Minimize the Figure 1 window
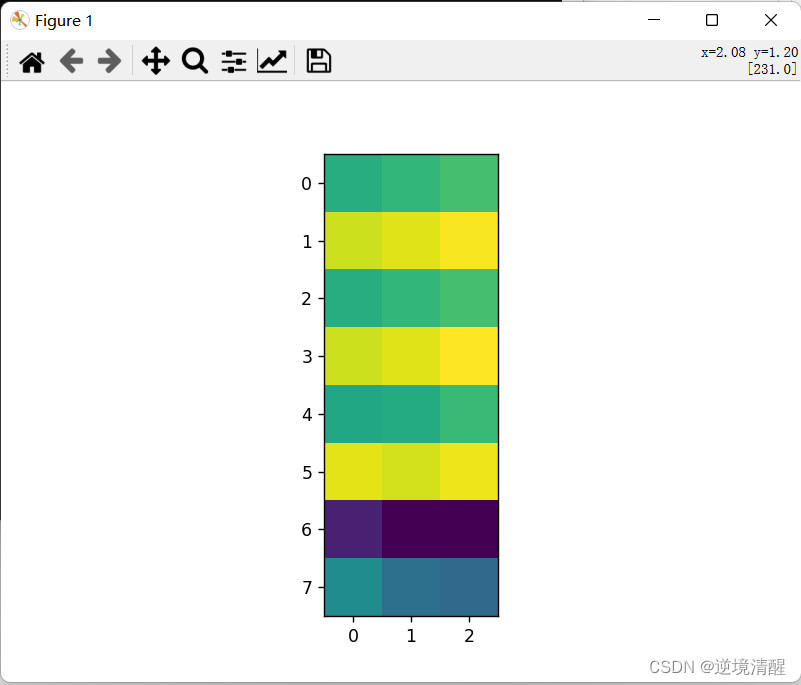The width and height of the screenshot is (801, 685). (x=654, y=20)
